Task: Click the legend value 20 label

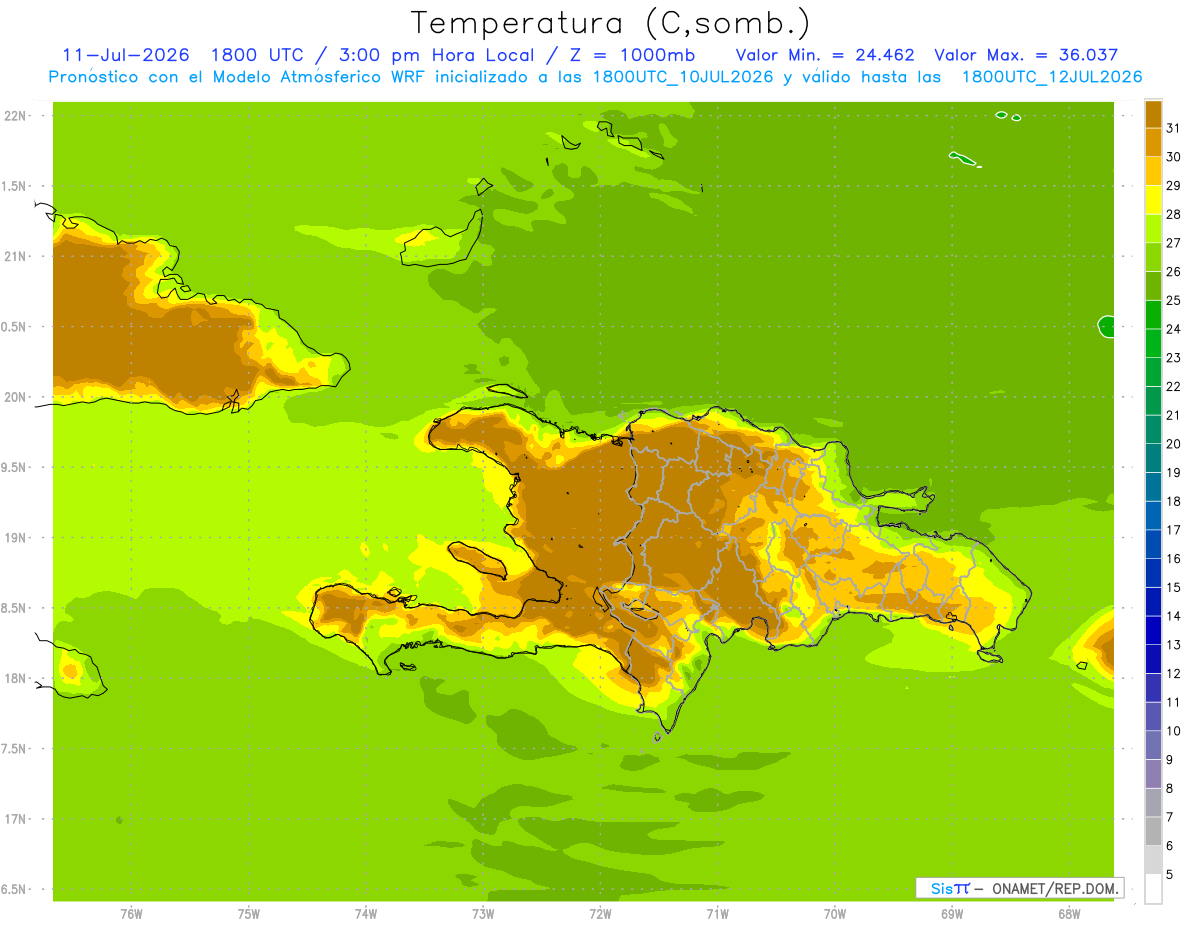Action: coord(1174,444)
